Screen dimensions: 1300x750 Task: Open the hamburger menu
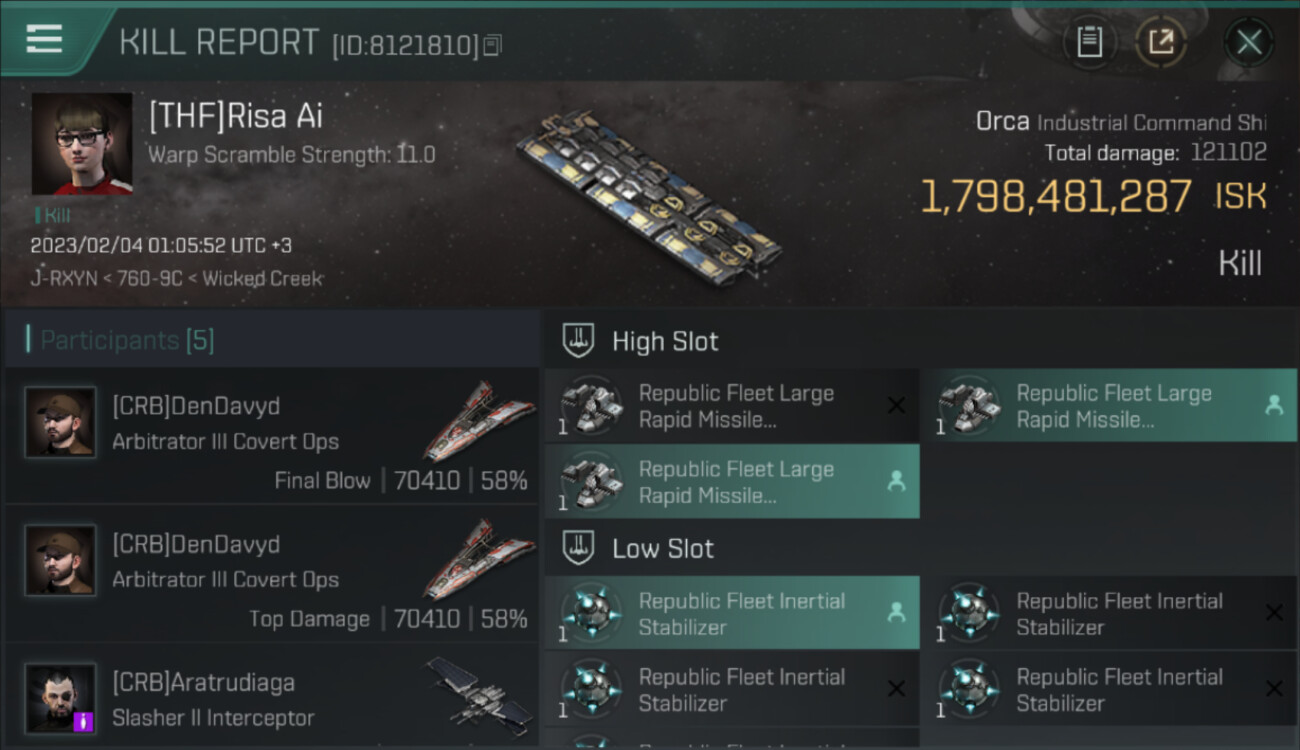click(x=44, y=40)
